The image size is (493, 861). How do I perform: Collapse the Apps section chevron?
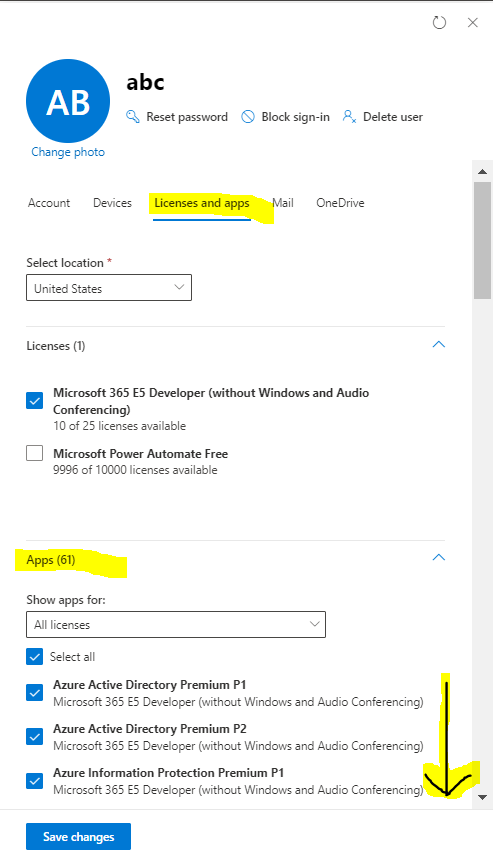tap(439, 558)
